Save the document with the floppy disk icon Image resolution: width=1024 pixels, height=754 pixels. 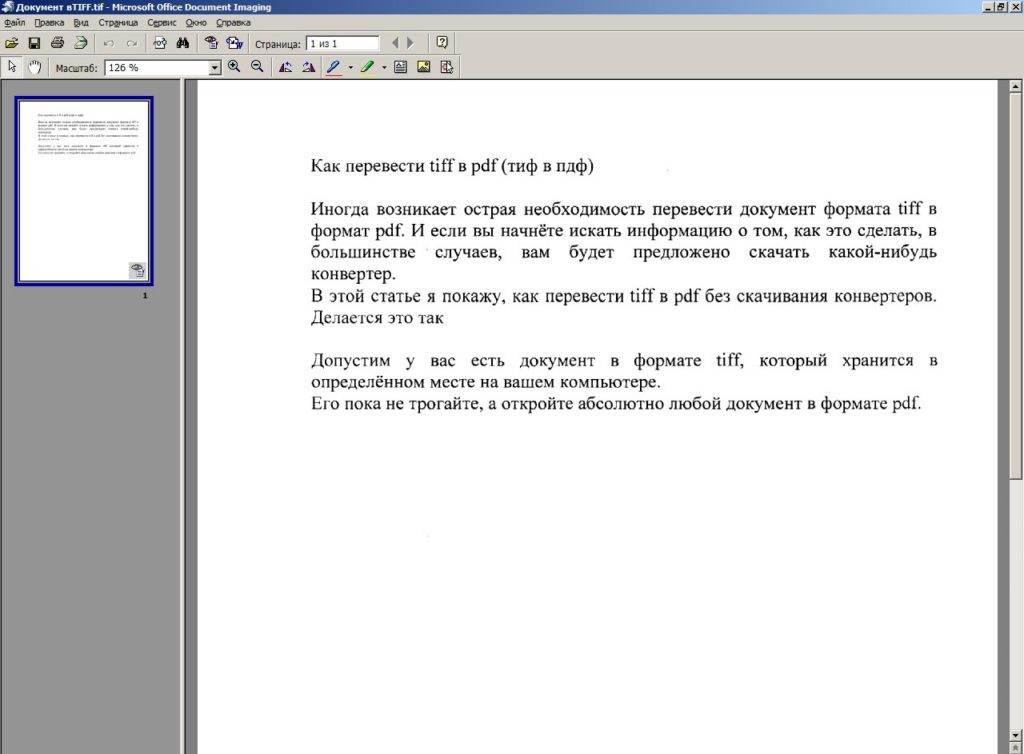34,43
